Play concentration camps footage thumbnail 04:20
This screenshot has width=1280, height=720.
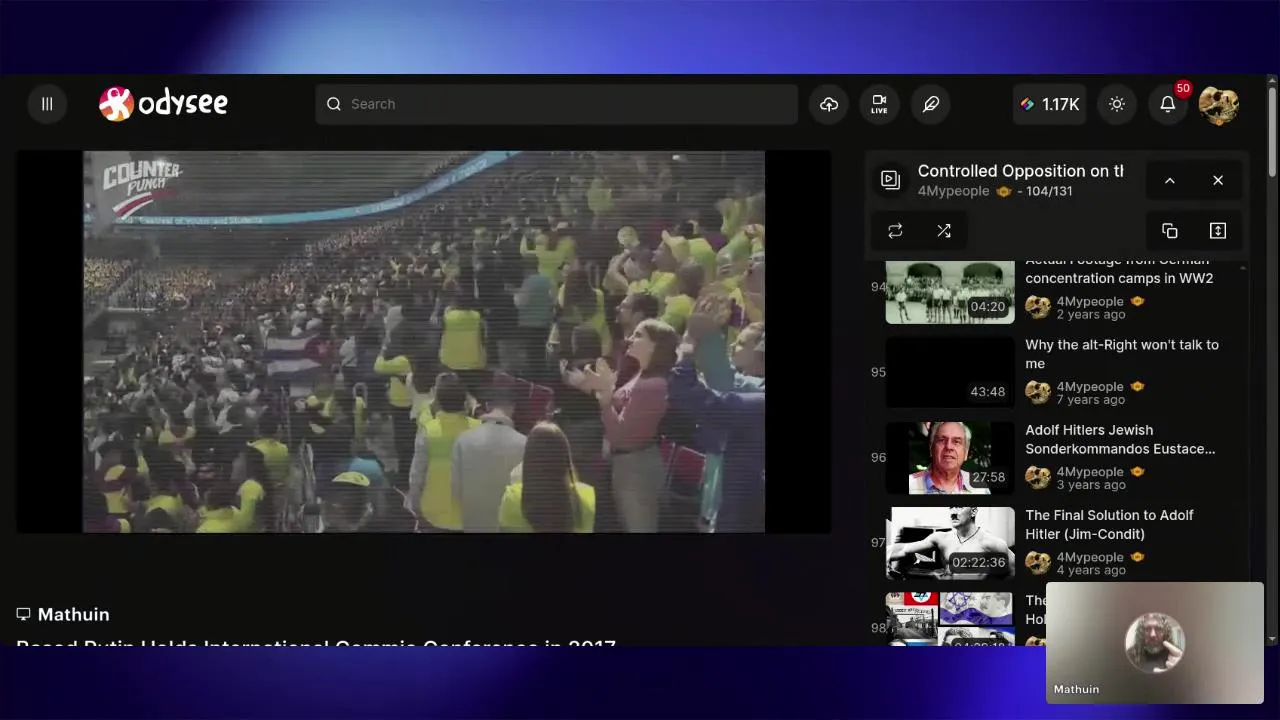pos(950,292)
